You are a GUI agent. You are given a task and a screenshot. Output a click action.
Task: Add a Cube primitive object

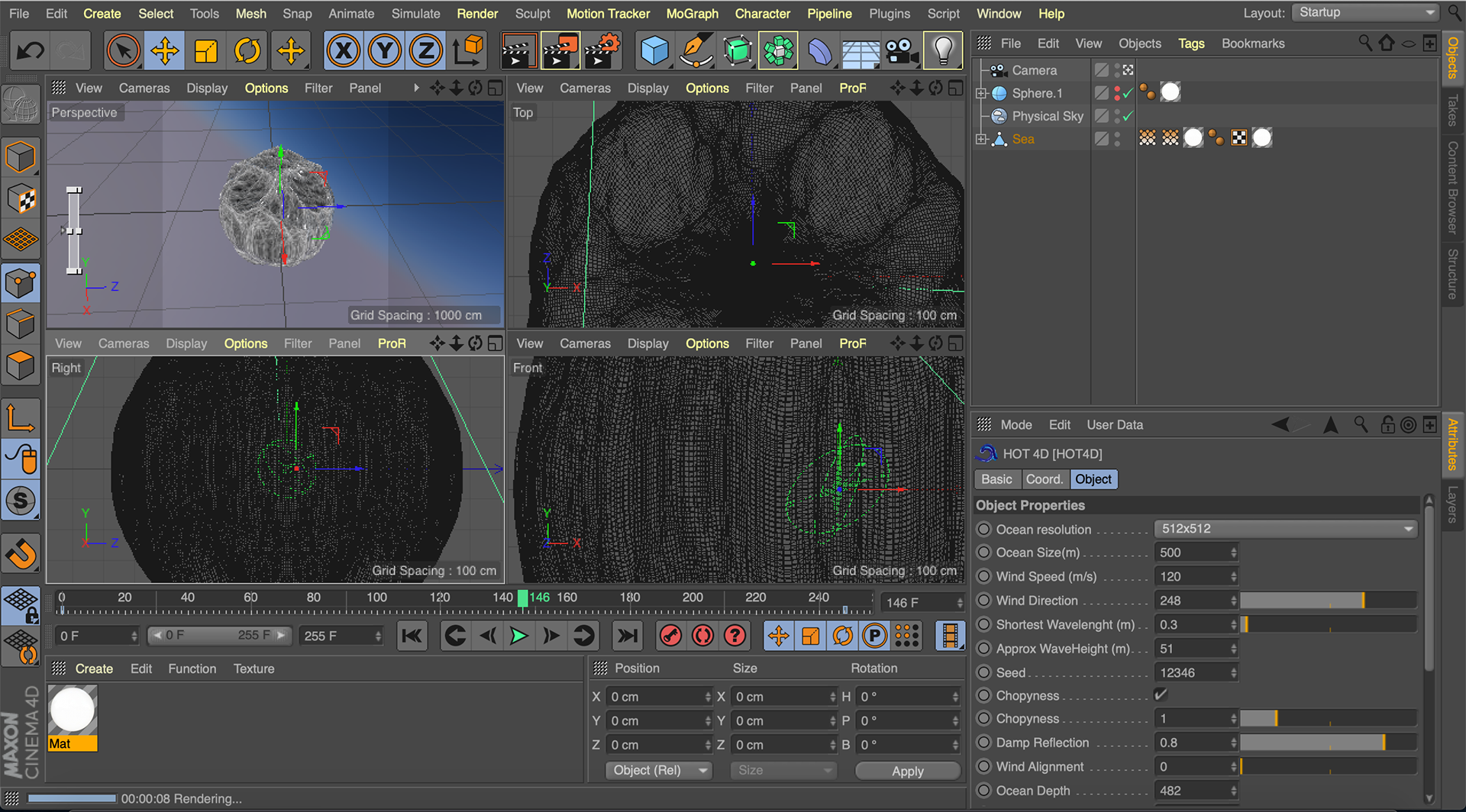tap(654, 51)
